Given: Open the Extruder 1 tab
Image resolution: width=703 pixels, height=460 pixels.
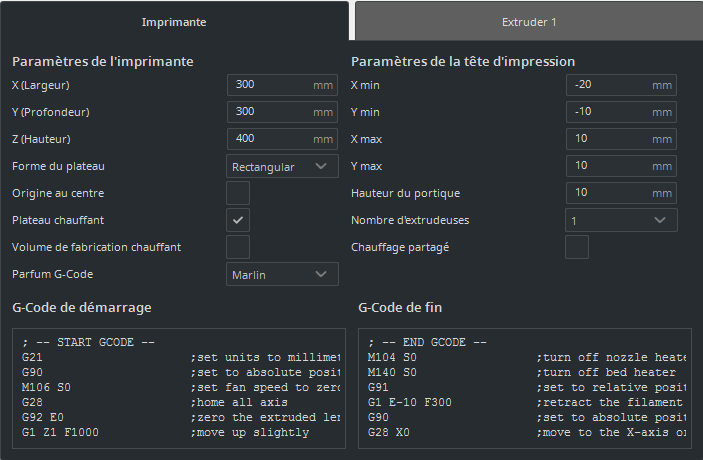Looking at the screenshot, I should [x=528, y=21].
